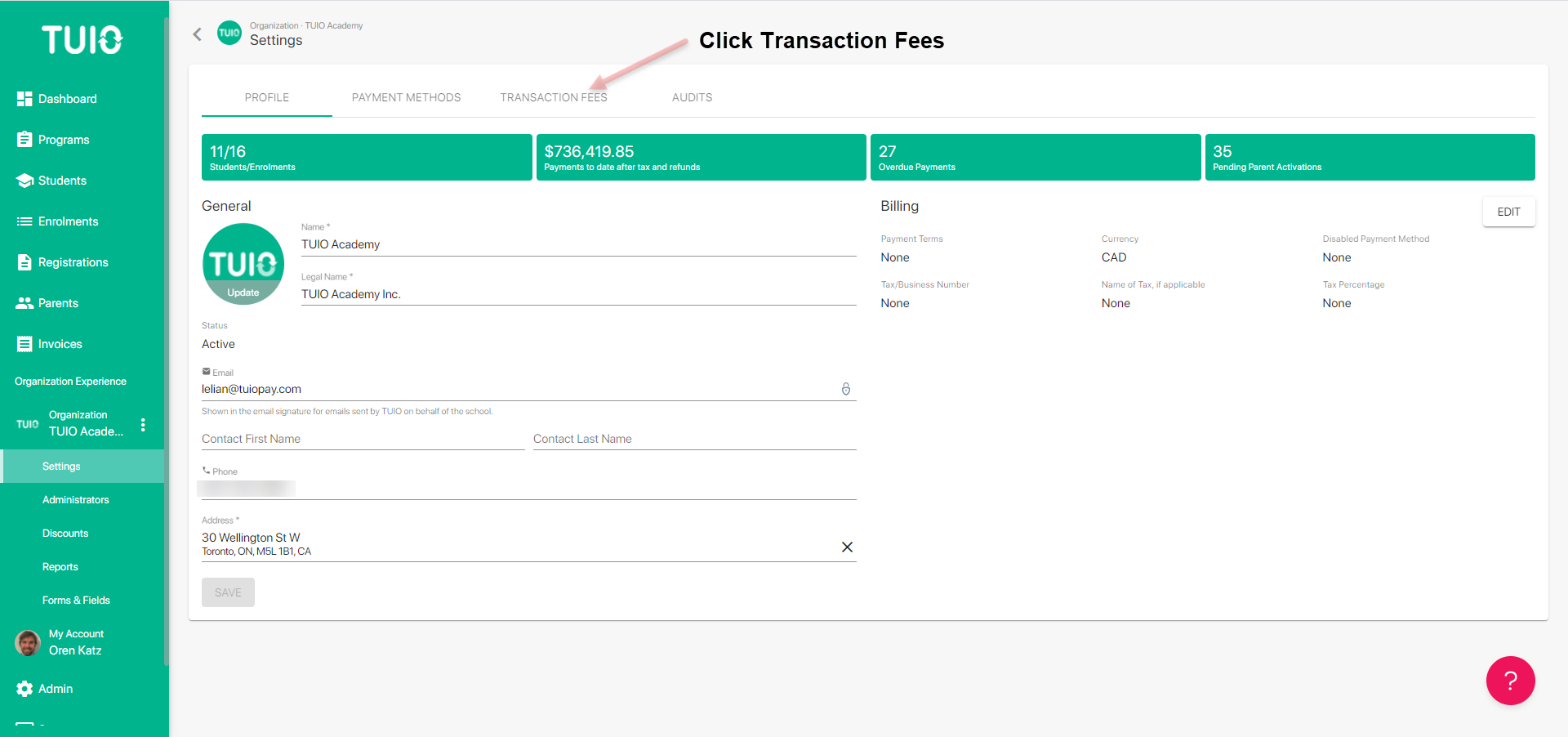Open Programs clipboard icon in sidebar
Screen dimensions: 1568x737
pos(24,140)
